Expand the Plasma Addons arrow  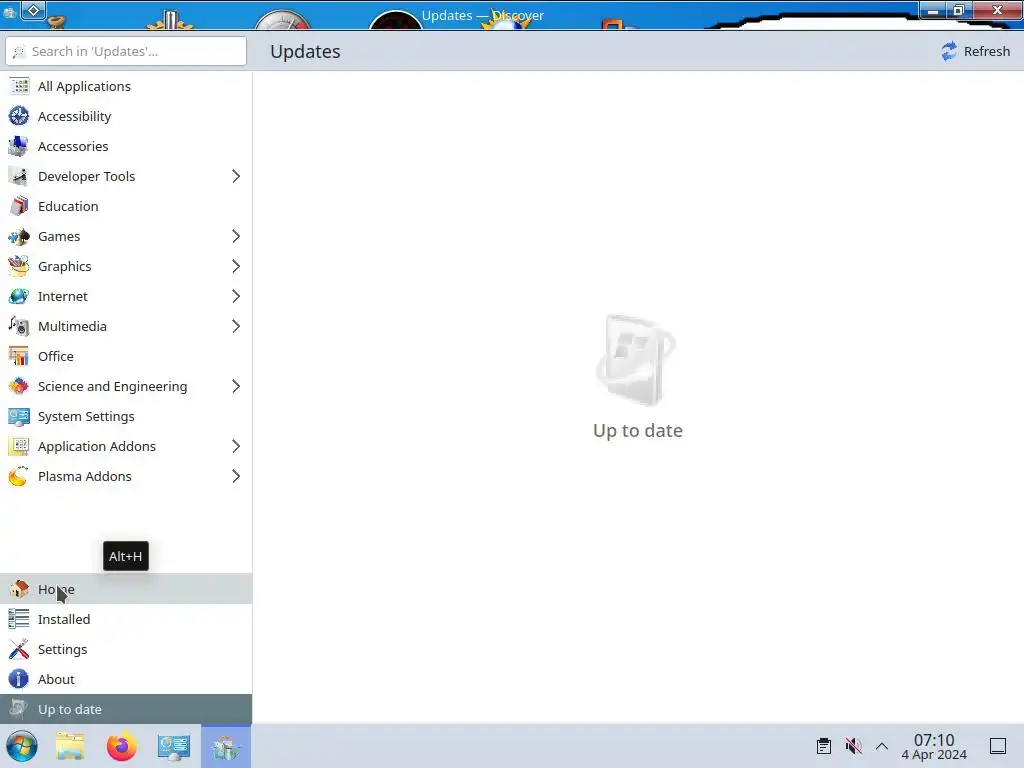236,477
